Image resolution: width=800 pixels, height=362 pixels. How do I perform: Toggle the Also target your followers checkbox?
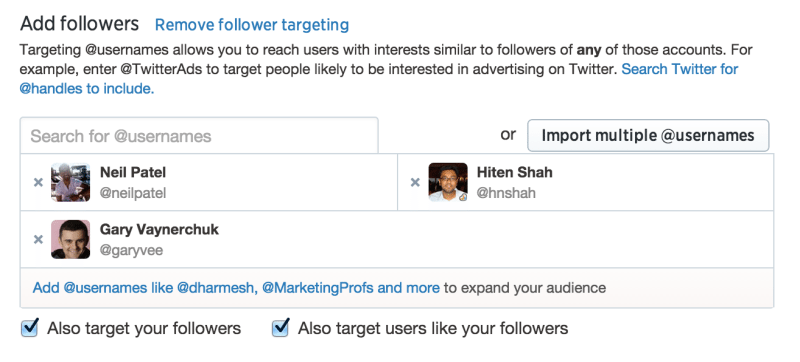(30, 327)
